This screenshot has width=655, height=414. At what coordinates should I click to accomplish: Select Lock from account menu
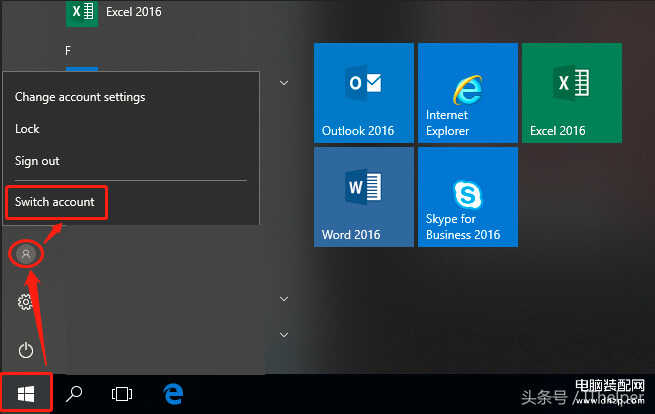point(27,129)
